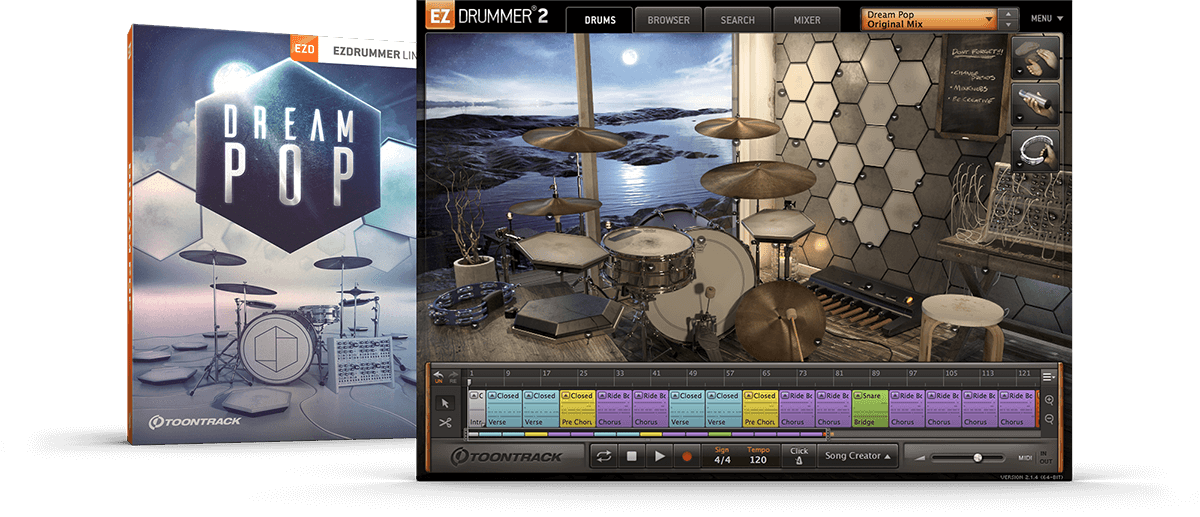Zoom in the song track
Screen dimensions: 1200x517
click(1049, 399)
